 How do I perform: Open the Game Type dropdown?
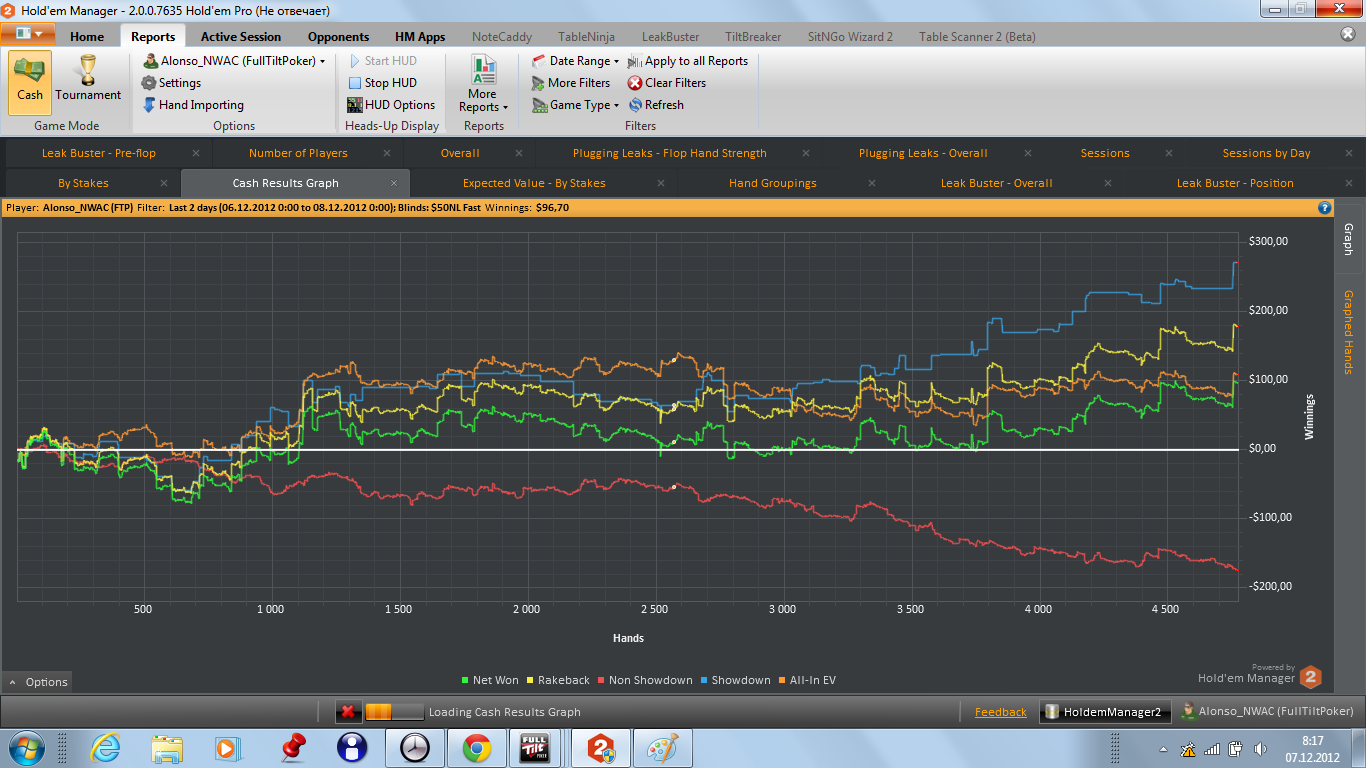click(x=576, y=105)
